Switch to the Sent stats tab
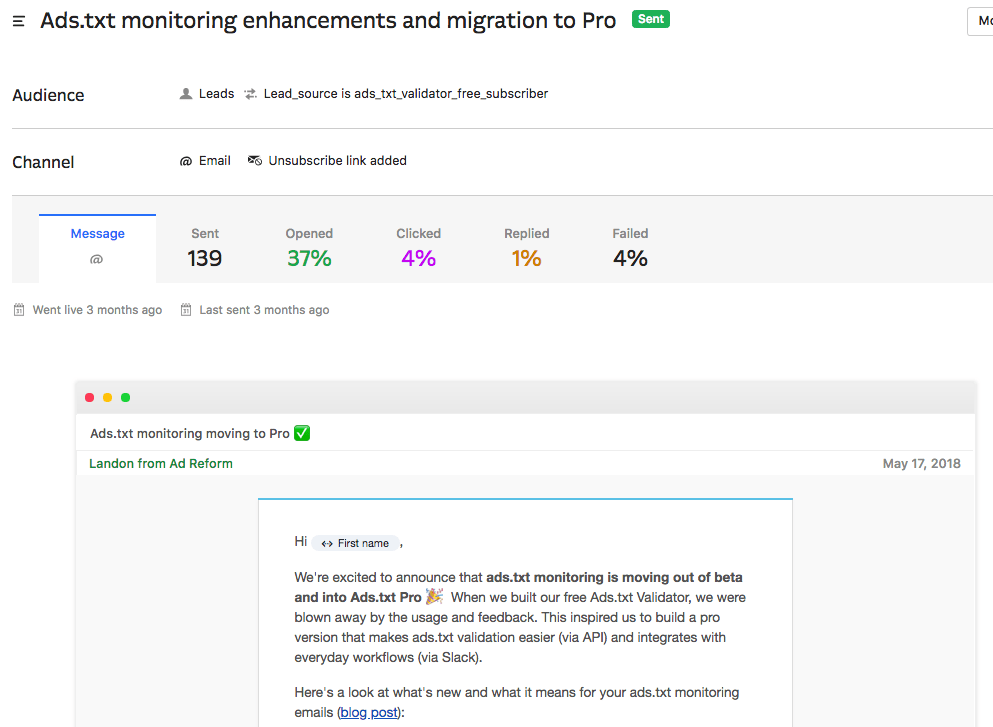The image size is (993, 727). (205, 247)
